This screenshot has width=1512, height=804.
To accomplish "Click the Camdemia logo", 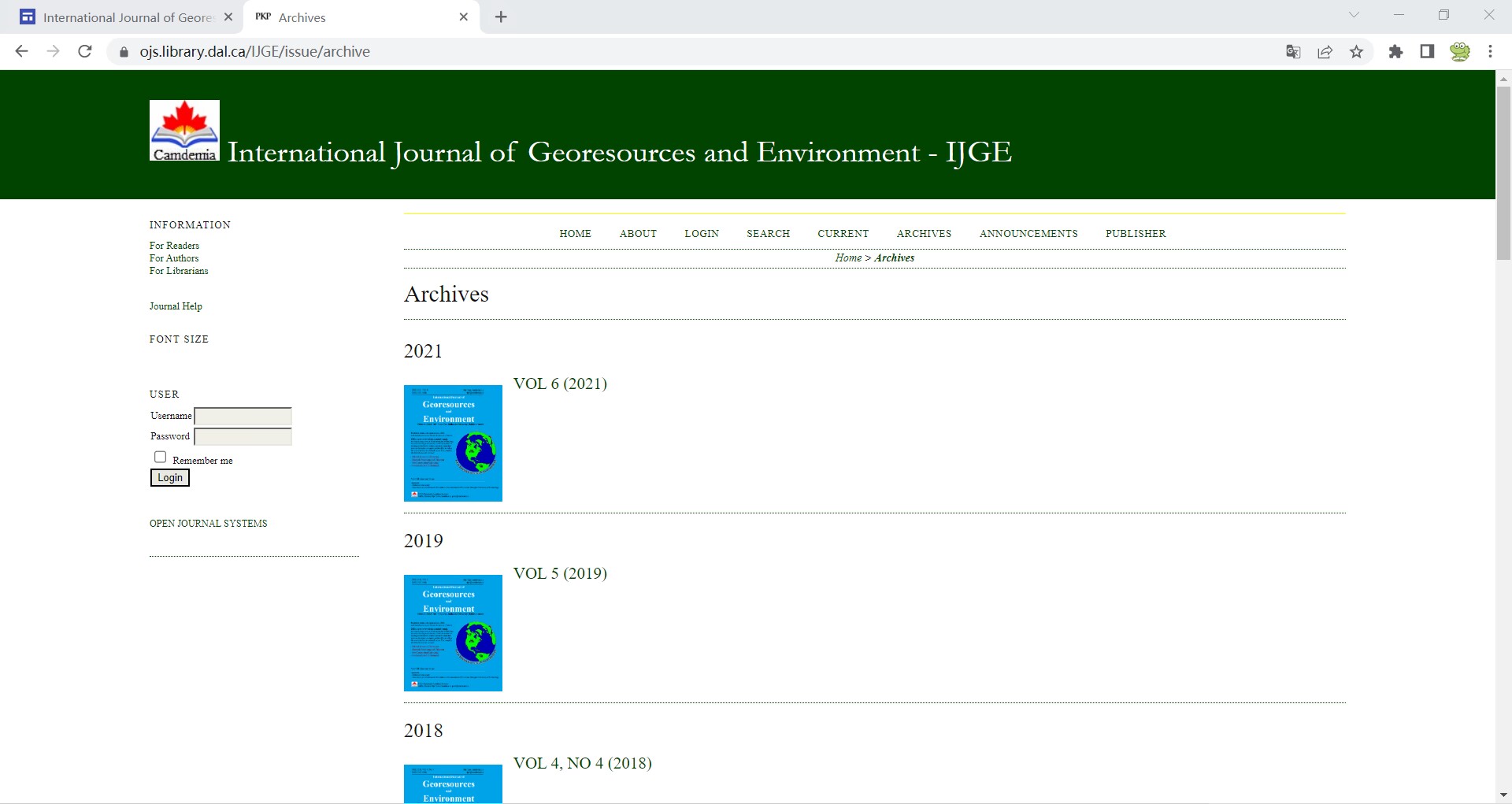I will pyautogui.click(x=184, y=131).
